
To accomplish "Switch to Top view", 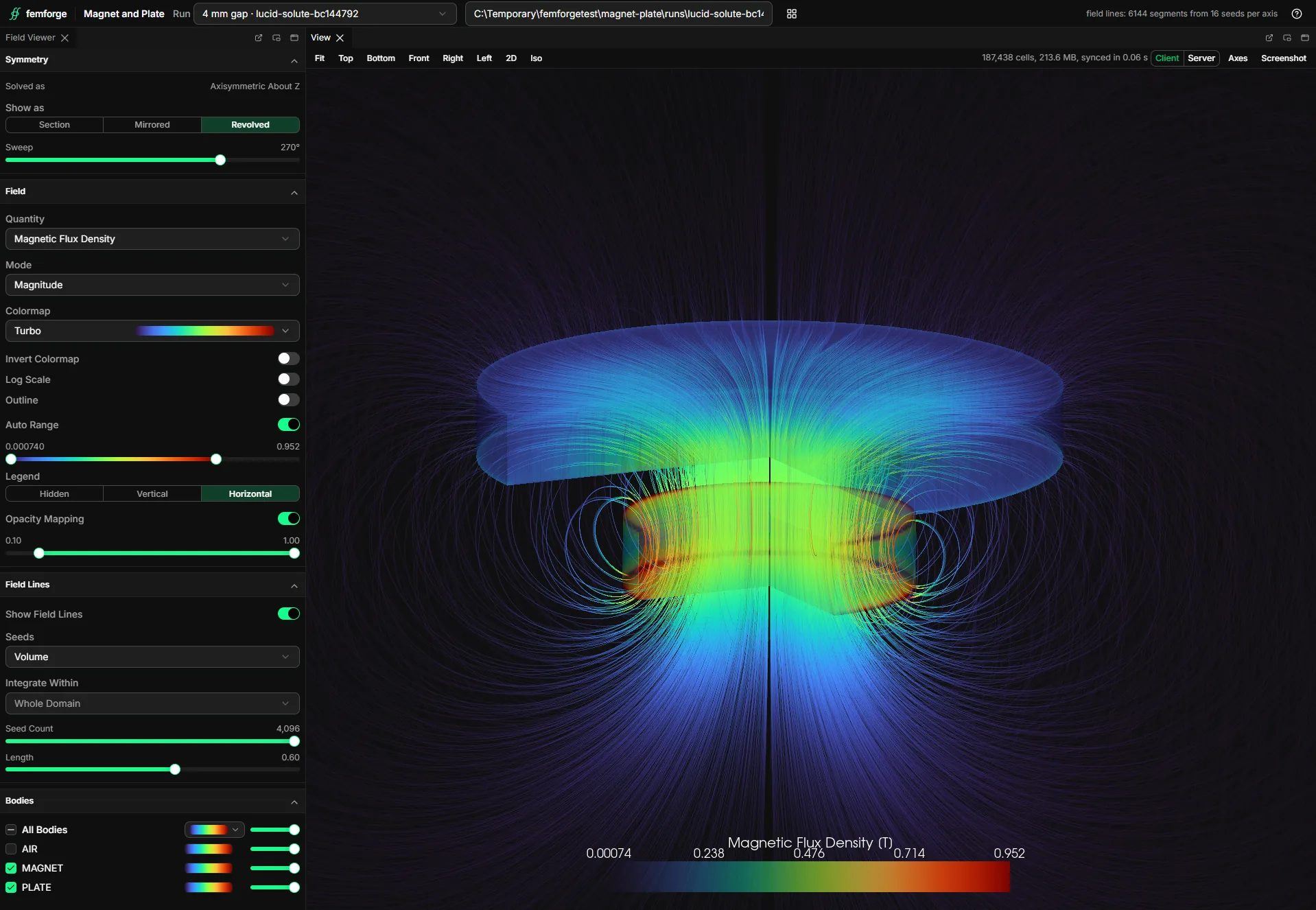I will (346, 58).
